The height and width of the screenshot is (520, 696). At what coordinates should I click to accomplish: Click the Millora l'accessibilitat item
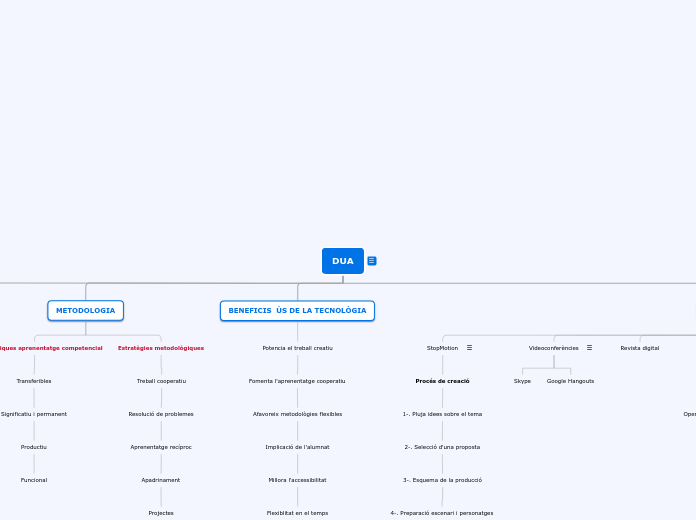(297, 480)
